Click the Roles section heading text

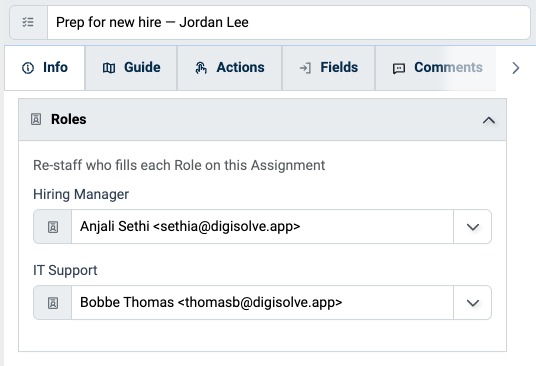[x=69, y=119]
